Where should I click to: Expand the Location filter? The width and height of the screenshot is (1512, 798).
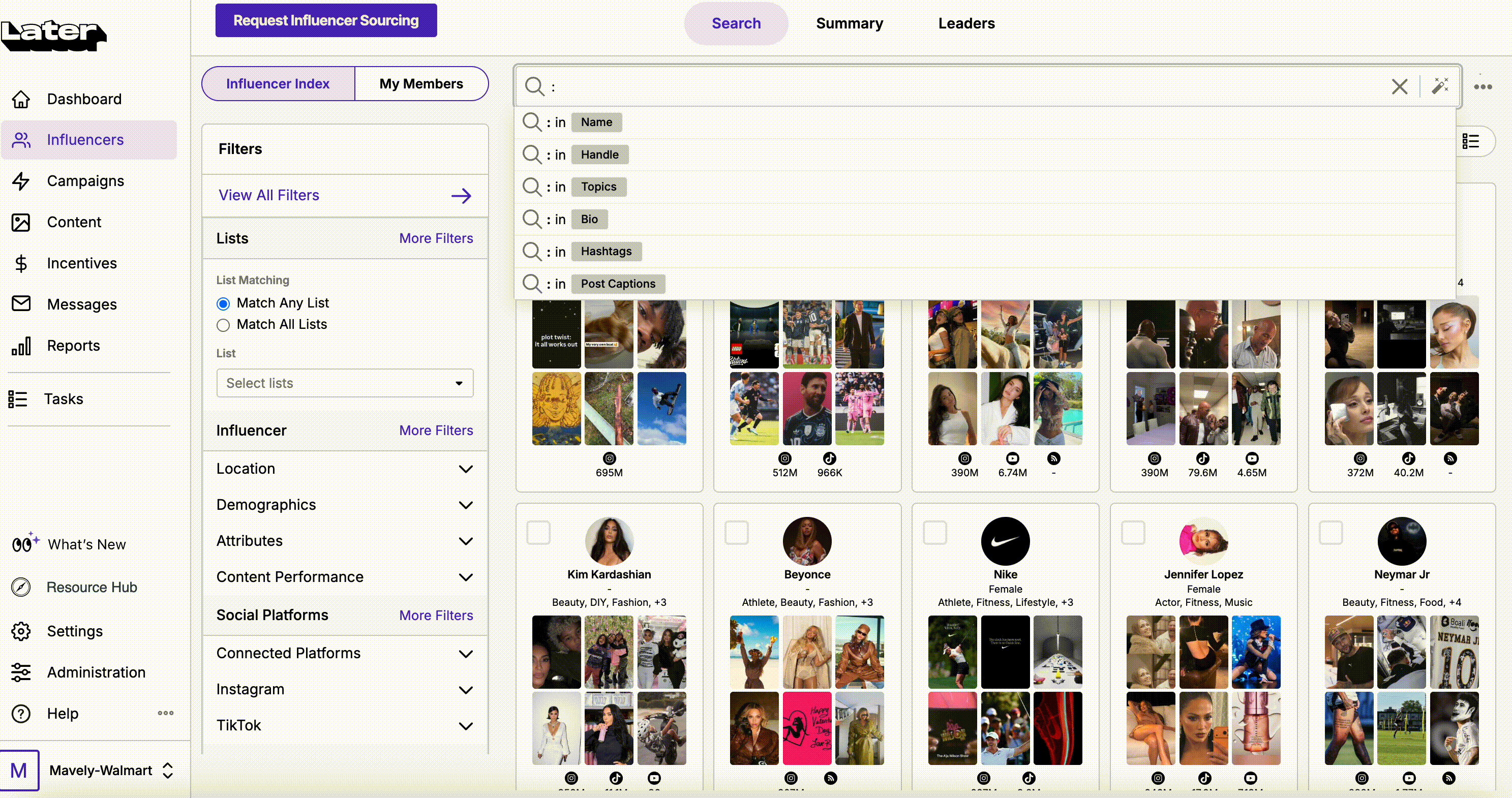pos(345,469)
